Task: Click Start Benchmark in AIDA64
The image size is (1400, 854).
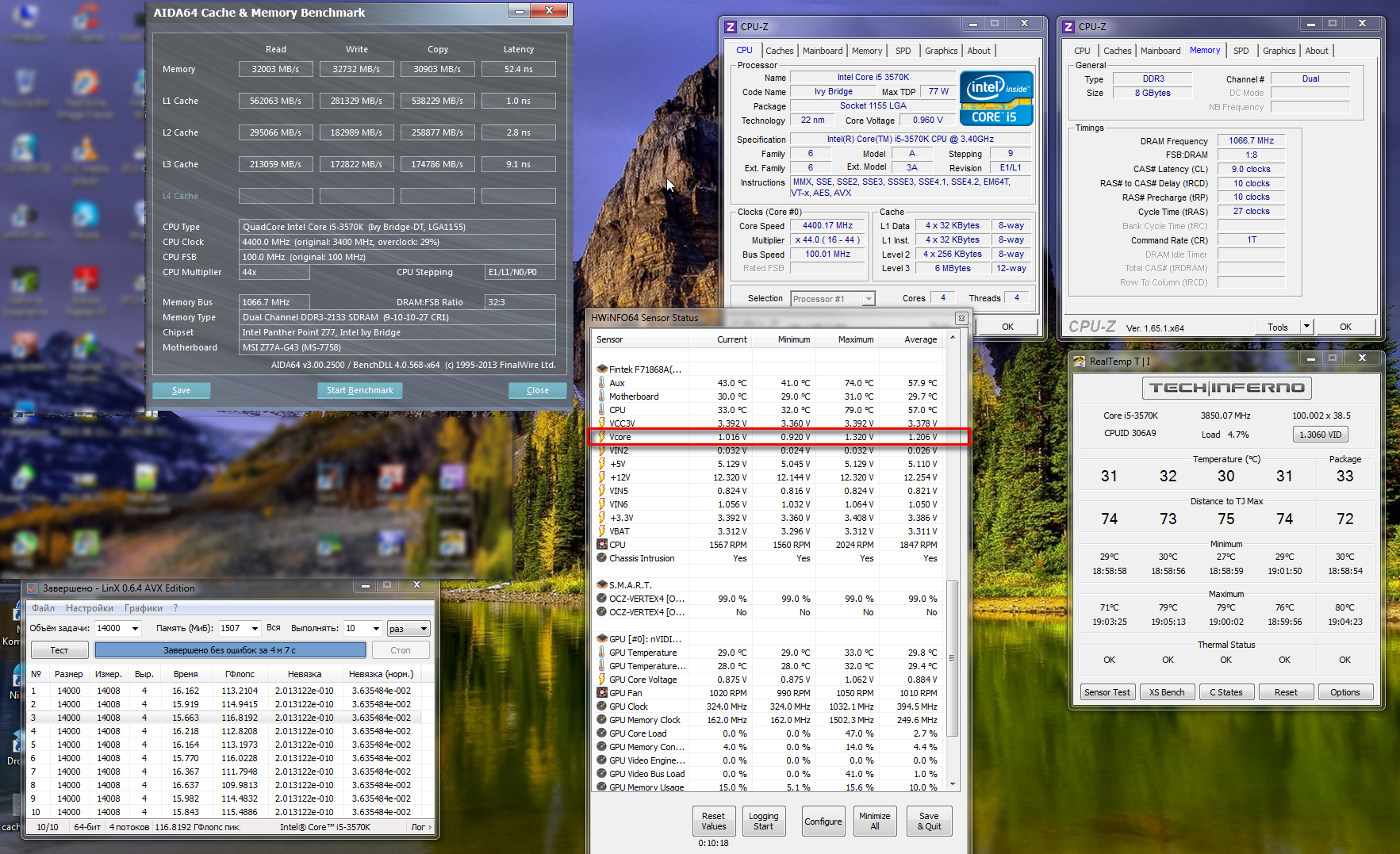Action: click(359, 390)
